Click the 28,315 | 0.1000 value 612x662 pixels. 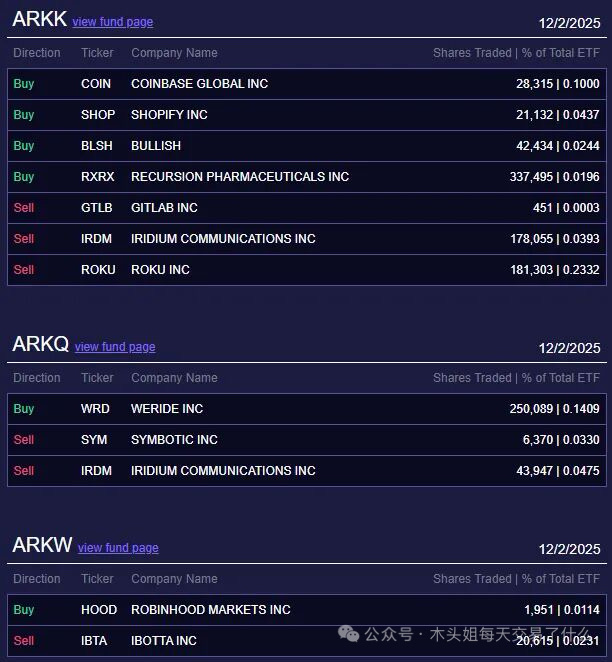[558, 84]
